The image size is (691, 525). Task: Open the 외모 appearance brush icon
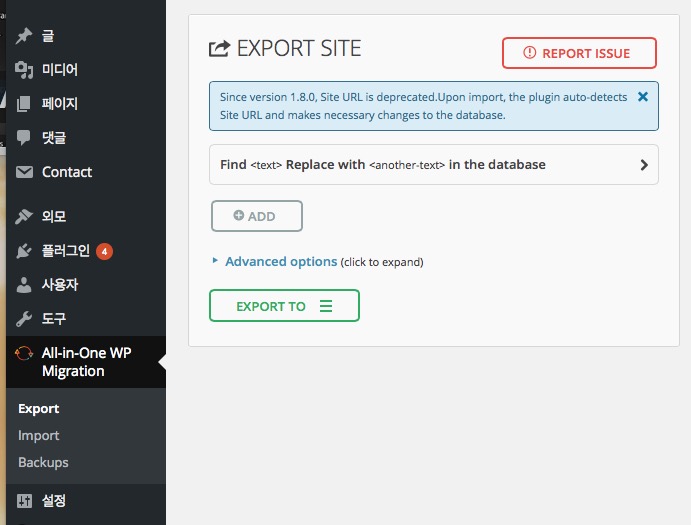[24, 216]
